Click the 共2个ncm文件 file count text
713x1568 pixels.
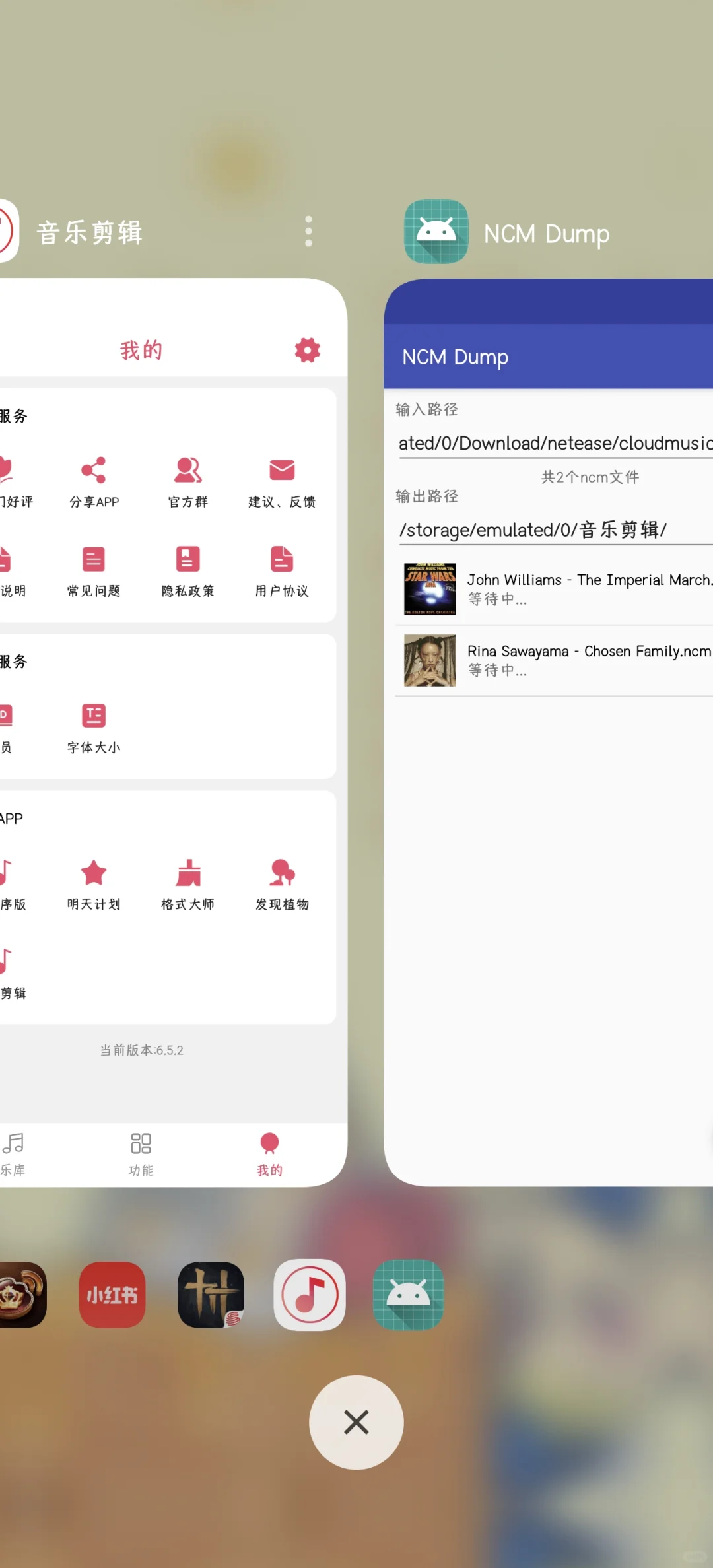[x=590, y=477]
